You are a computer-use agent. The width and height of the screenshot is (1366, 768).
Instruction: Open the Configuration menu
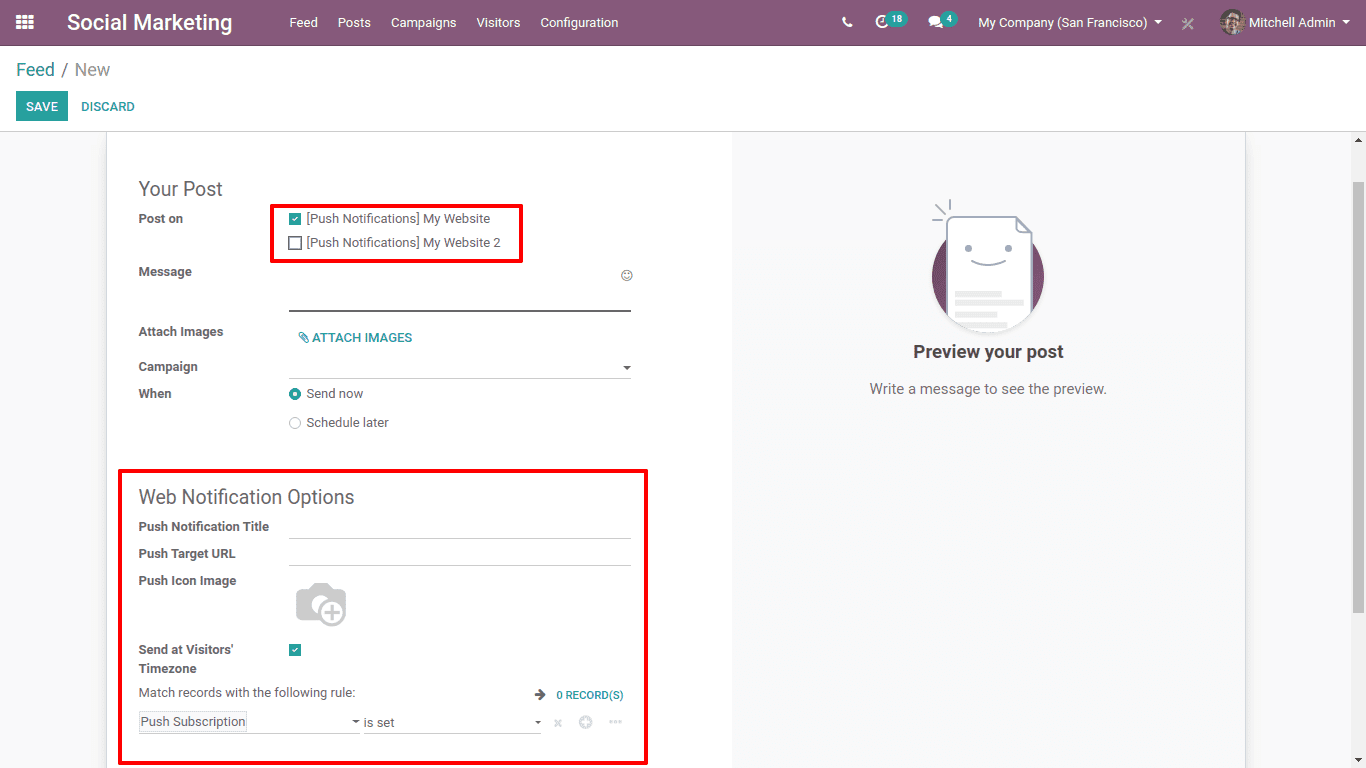pyautogui.click(x=579, y=22)
